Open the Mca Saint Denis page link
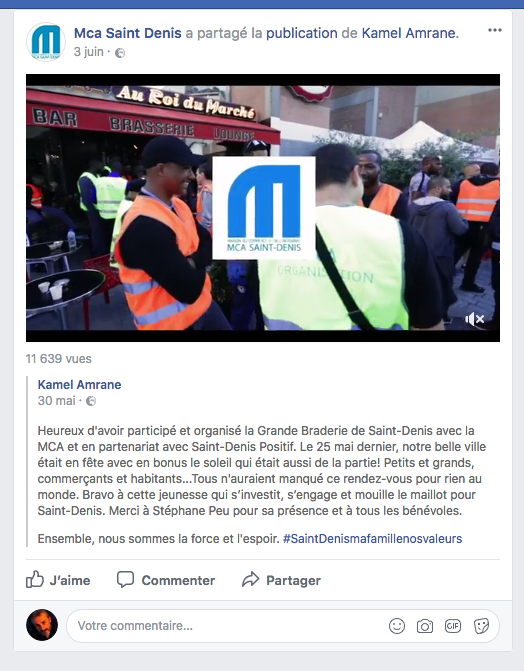Screen dimensions: 524x671 pos(128,33)
